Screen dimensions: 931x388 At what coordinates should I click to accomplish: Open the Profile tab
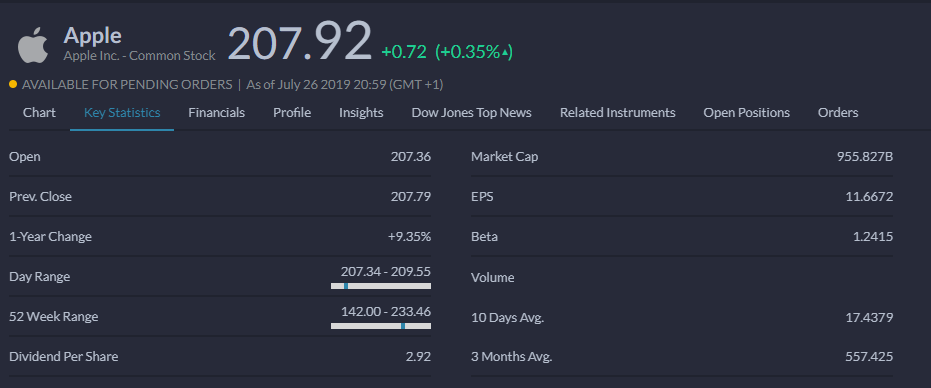[x=292, y=112]
